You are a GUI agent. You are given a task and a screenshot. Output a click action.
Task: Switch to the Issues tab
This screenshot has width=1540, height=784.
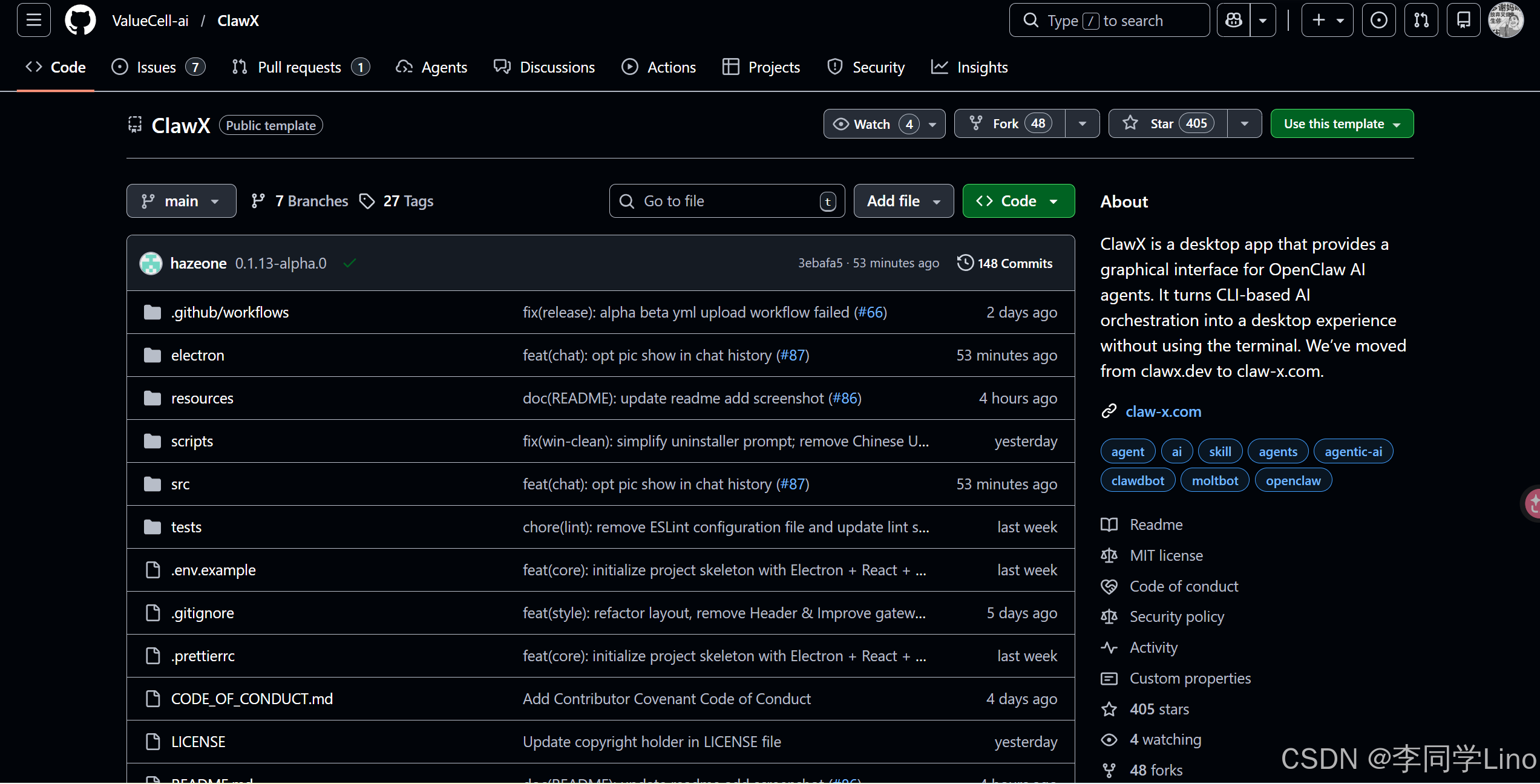tap(157, 67)
